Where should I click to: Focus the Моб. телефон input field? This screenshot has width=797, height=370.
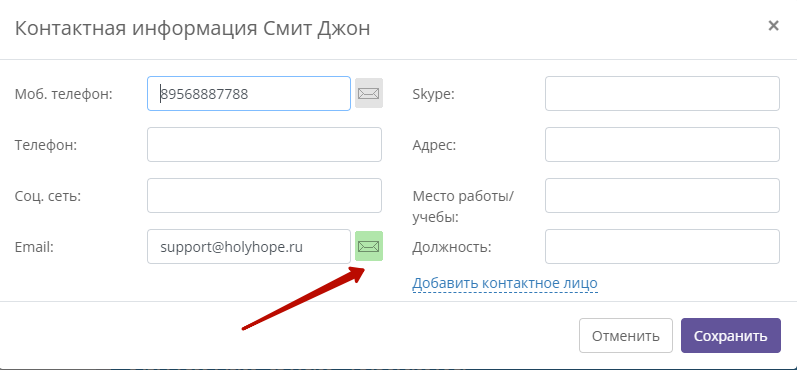(249, 94)
